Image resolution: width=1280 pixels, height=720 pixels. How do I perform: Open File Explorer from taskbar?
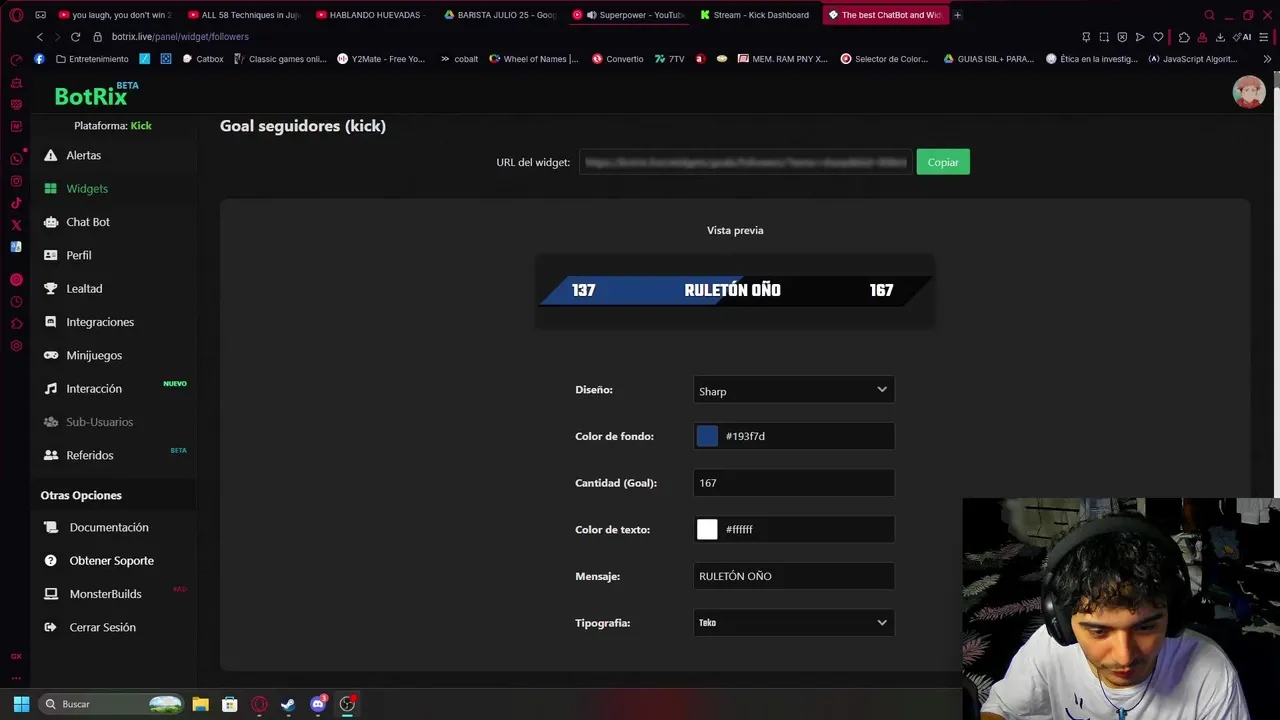click(200, 704)
